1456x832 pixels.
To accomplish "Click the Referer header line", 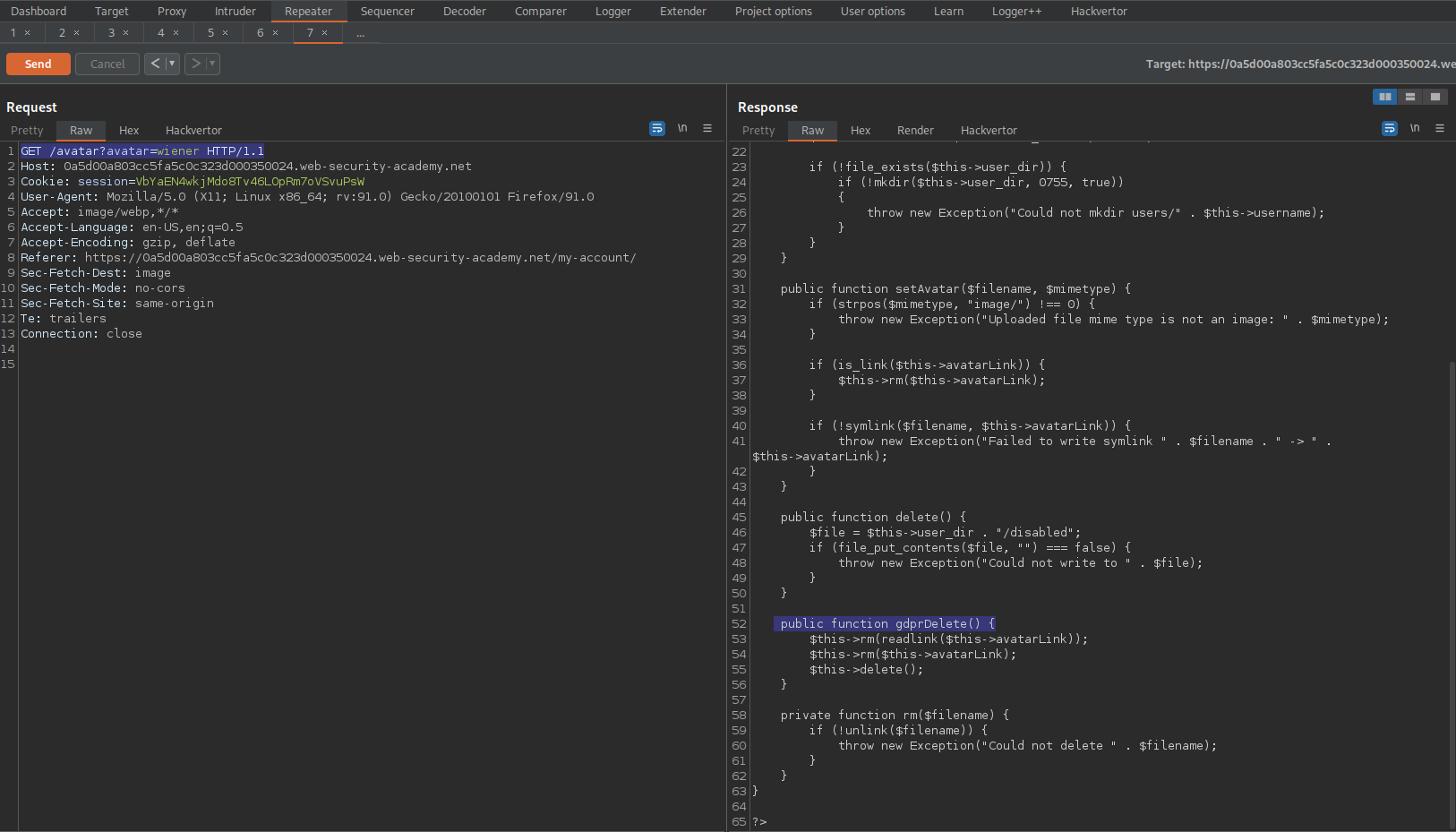I will pyautogui.click(x=329, y=258).
